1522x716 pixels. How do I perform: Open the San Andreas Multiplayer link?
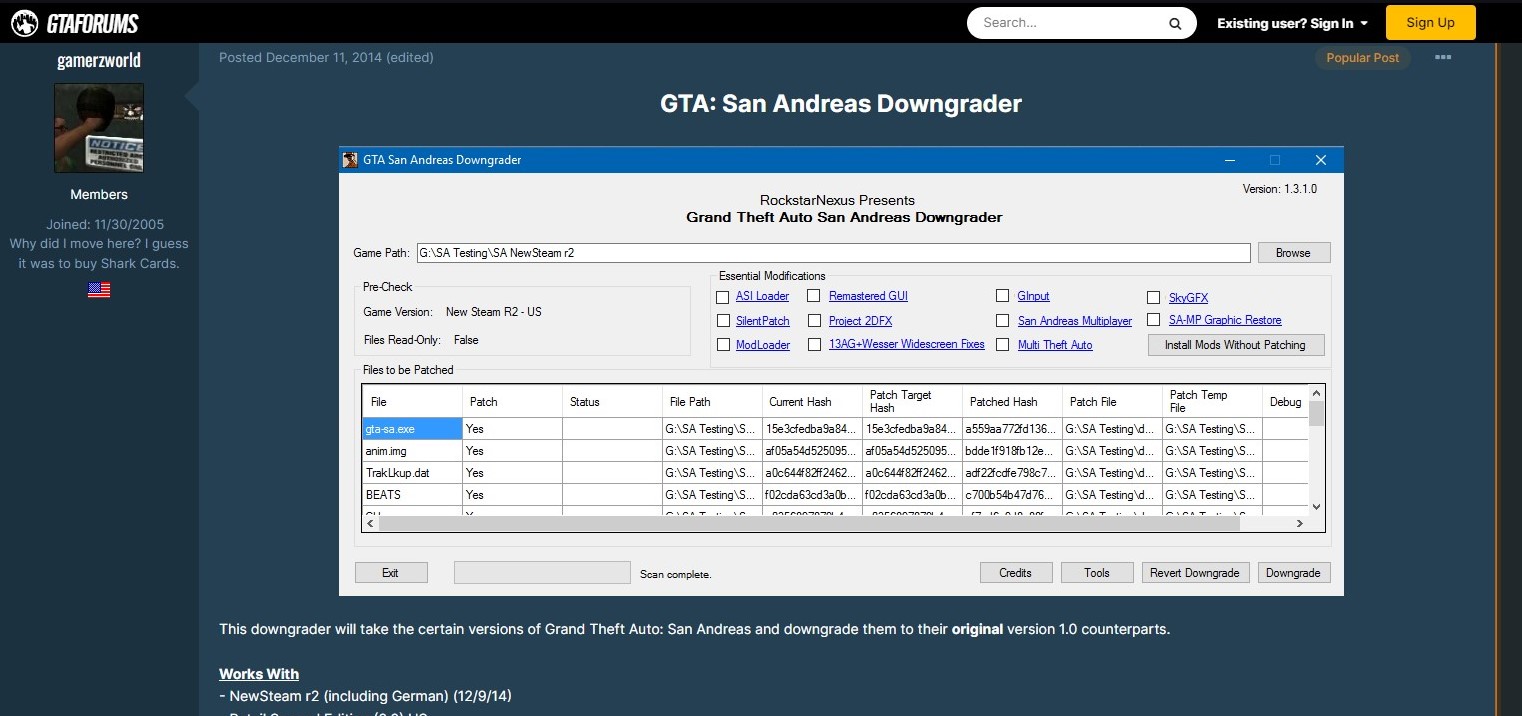click(1074, 321)
